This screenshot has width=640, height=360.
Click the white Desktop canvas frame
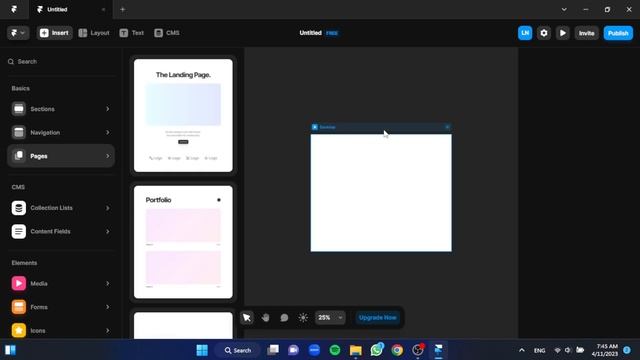381,193
